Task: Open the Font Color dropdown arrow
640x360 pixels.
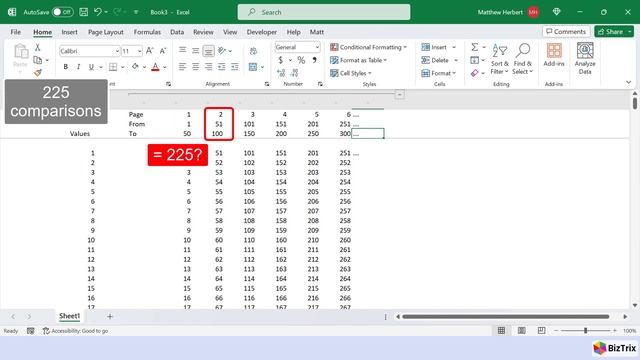Action: [x=165, y=67]
